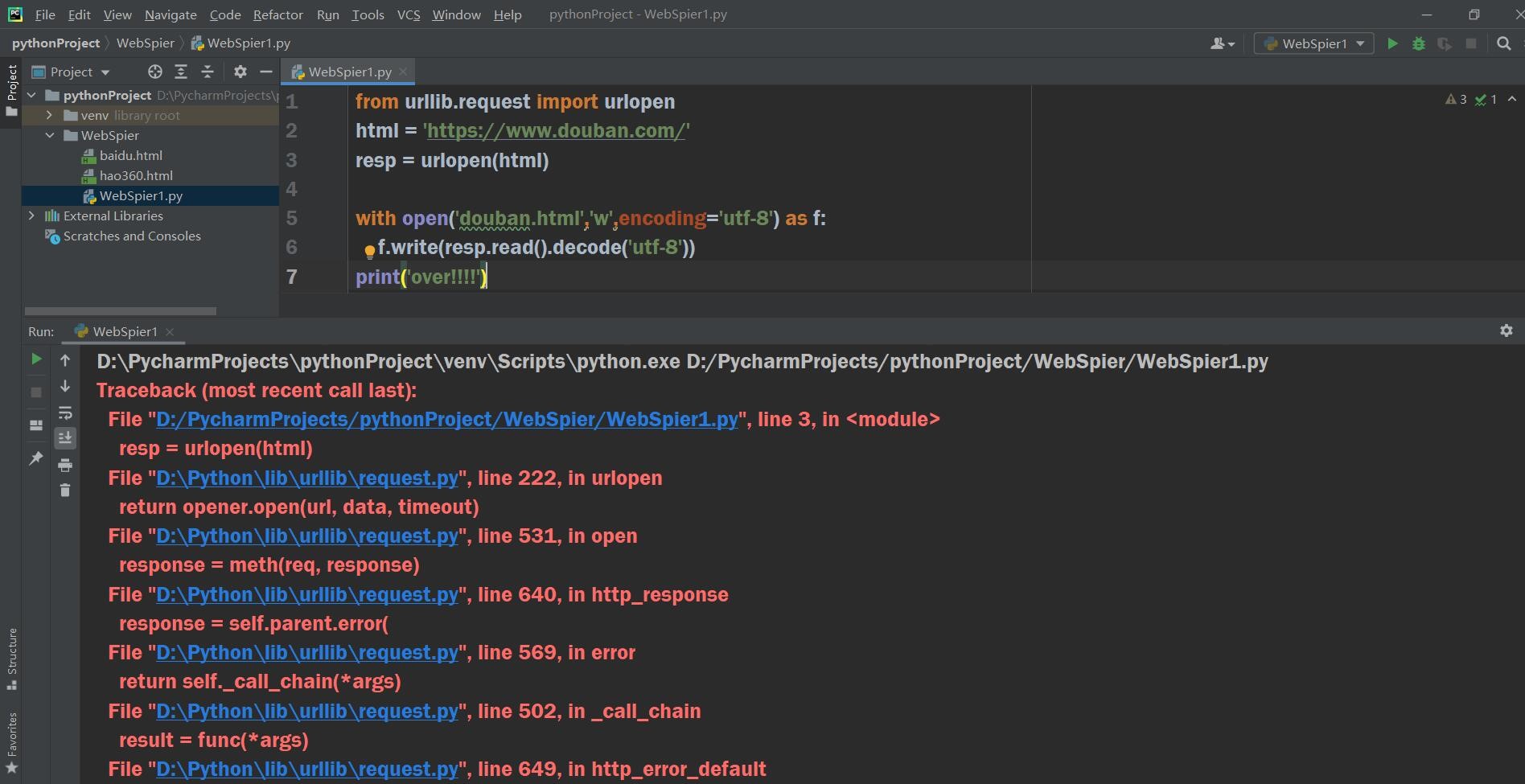Print the console output icon
Image resolution: width=1525 pixels, height=784 pixels.
(65, 465)
